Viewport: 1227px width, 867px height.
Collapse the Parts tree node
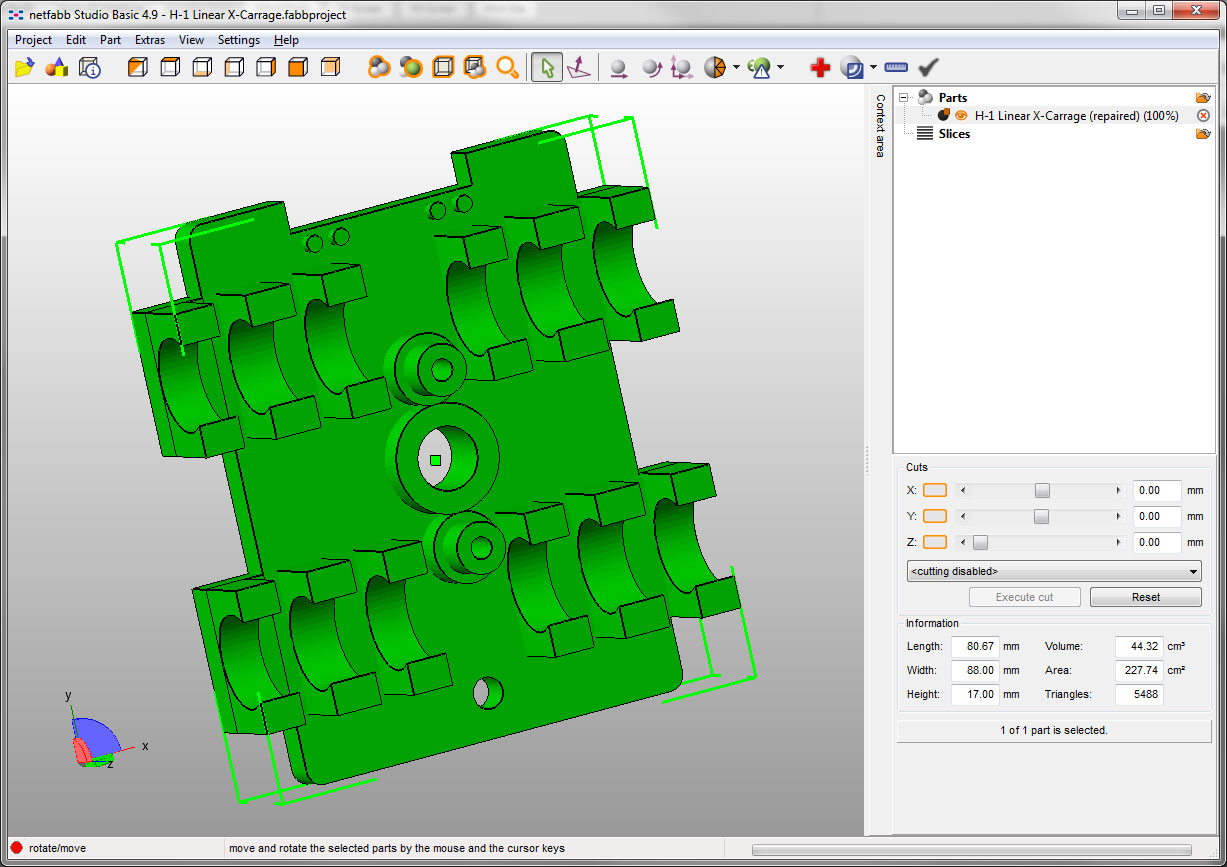tap(904, 98)
